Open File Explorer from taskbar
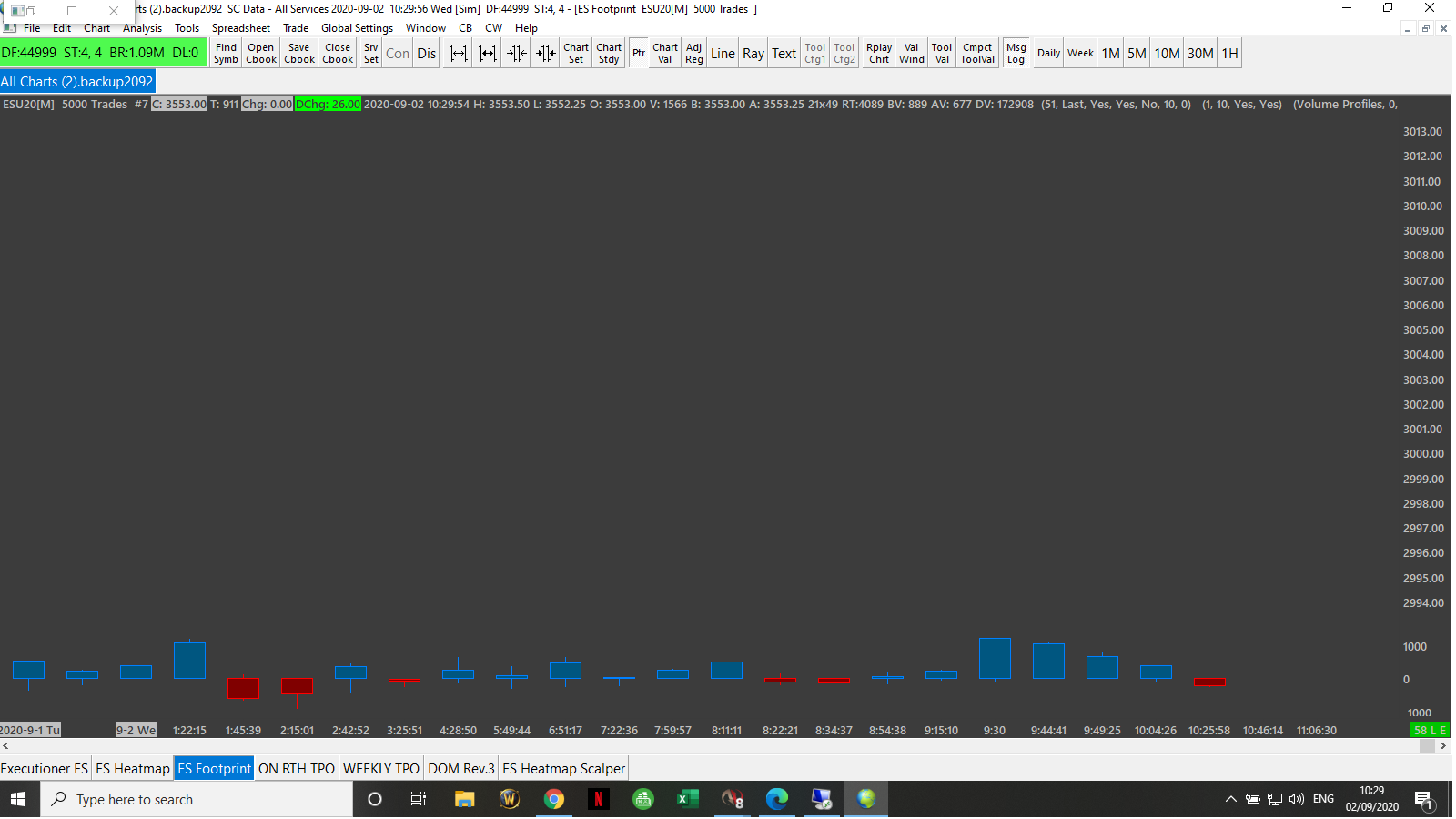This screenshot has width=1456, height=819. 465,800
